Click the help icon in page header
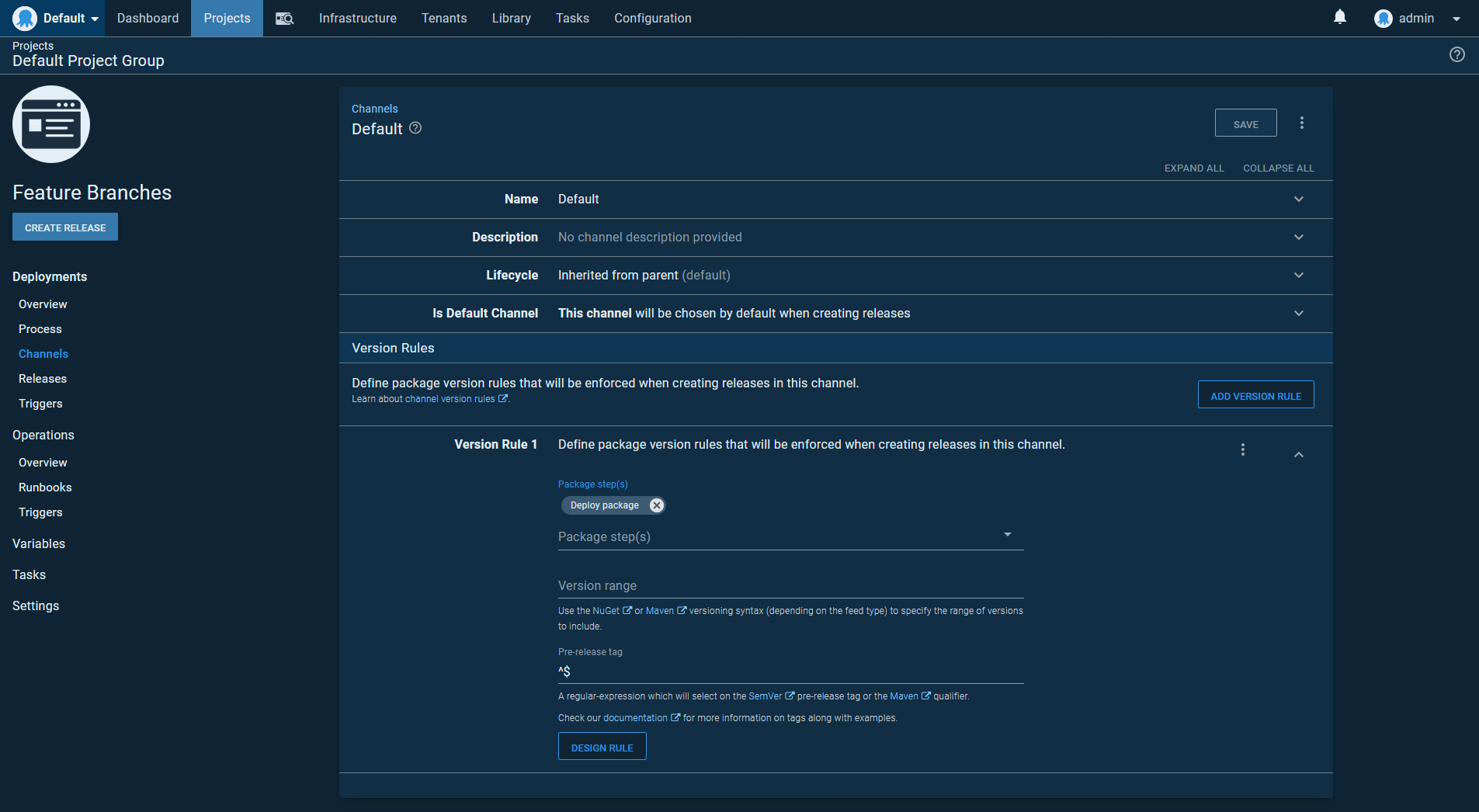 point(1456,54)
